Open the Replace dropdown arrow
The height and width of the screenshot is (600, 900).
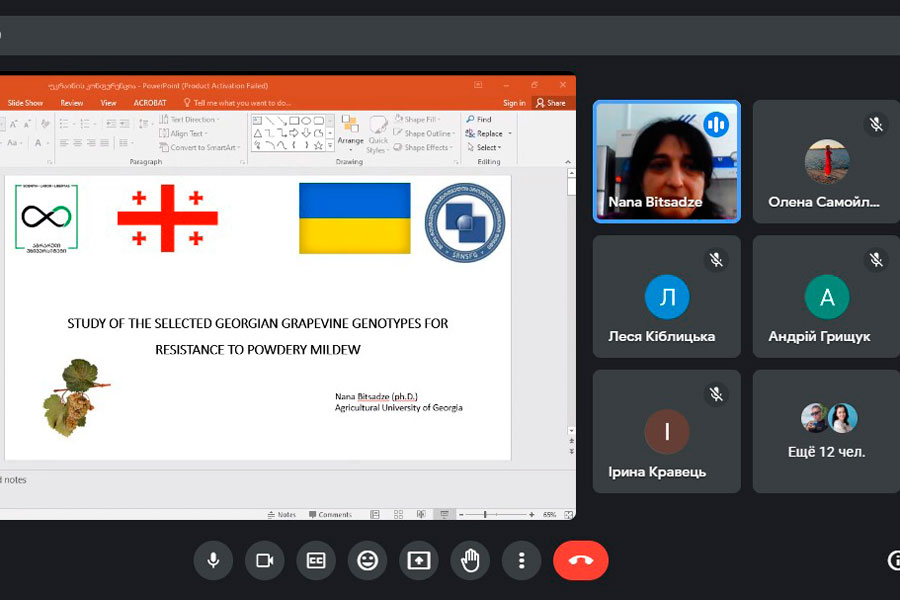(x=510, y=134)
